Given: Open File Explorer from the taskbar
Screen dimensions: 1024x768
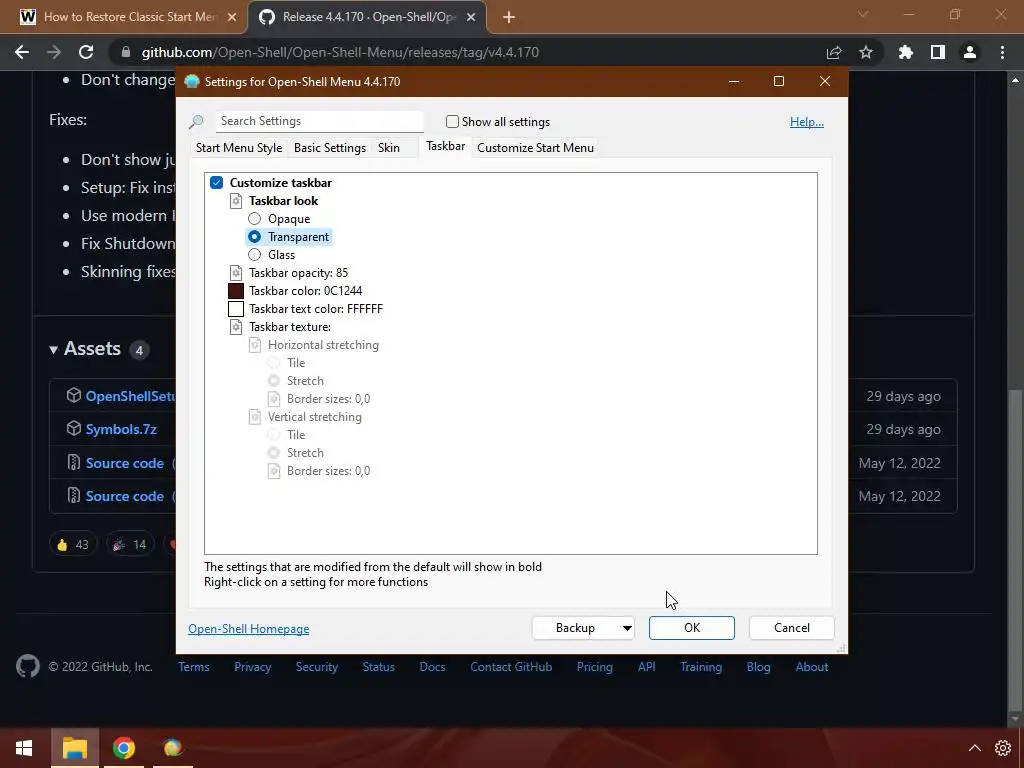Looking at the screenshot, I should (75, 748).
